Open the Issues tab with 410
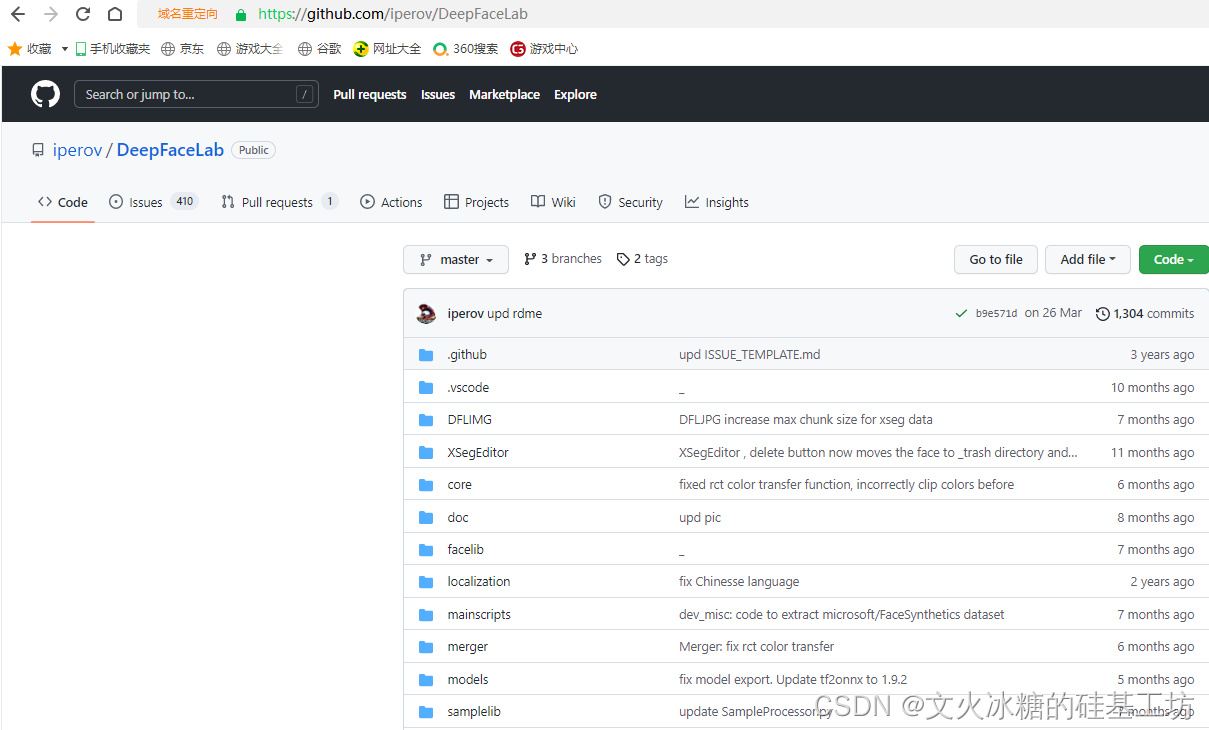The width and height of the screenshot is (1209, 730). tap(154, 202)
